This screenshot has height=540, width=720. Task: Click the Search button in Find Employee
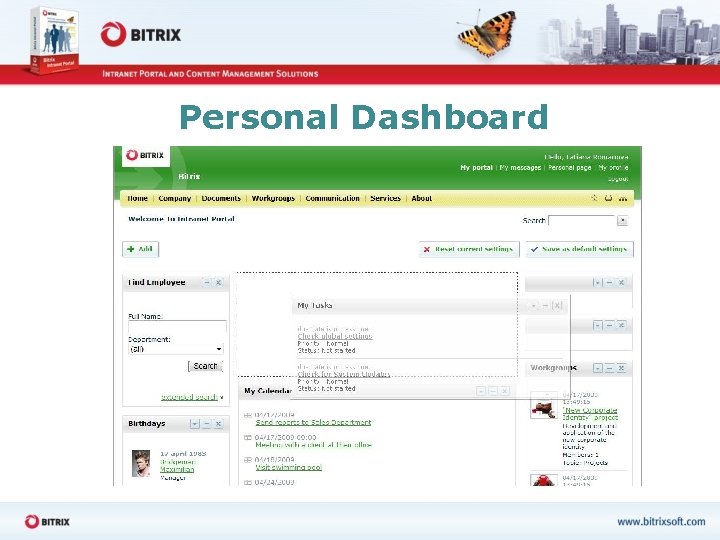pyautogui.click(x=205, y=366)
